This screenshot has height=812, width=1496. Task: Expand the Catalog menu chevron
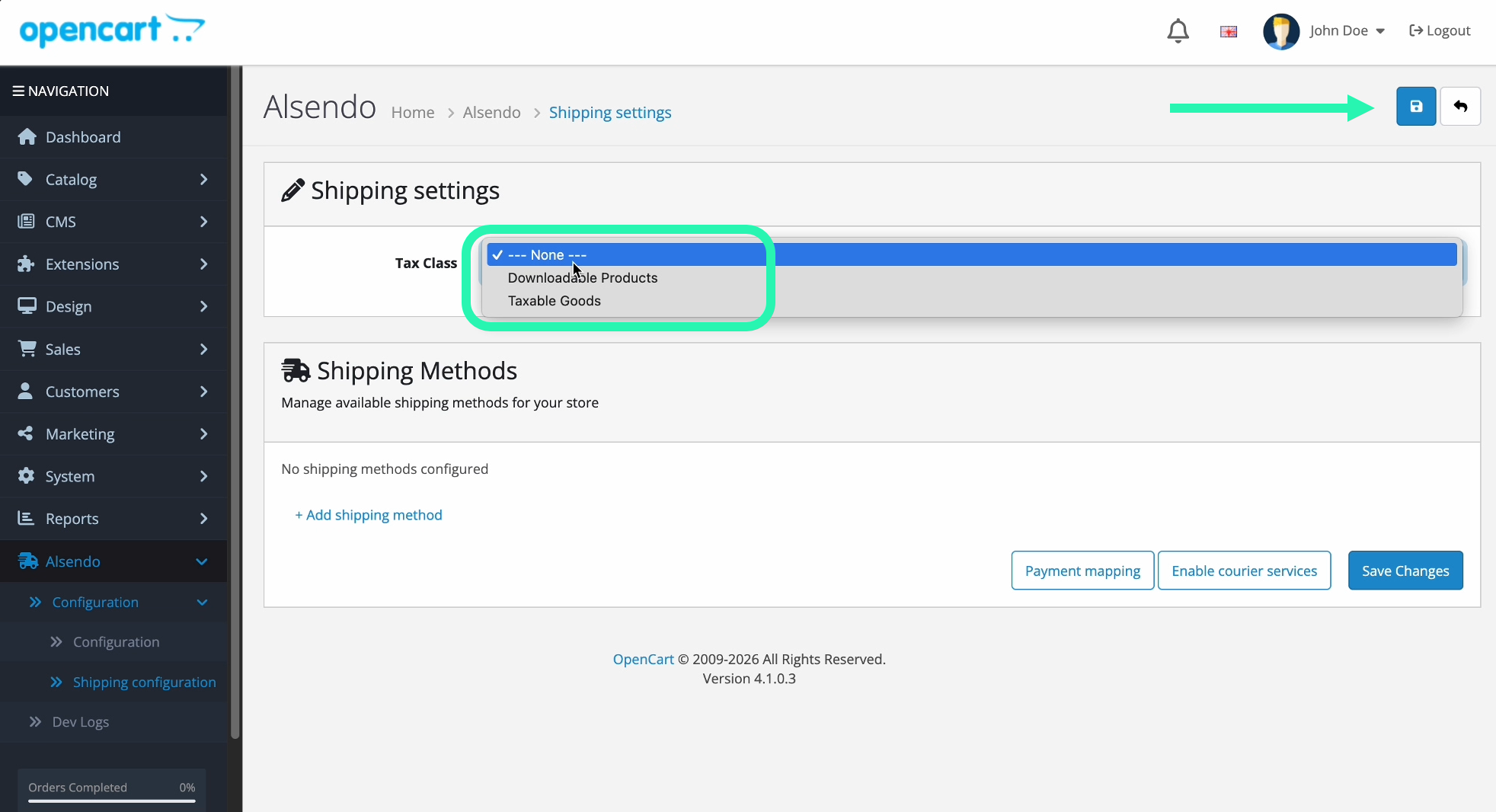(x=203, y=180)
